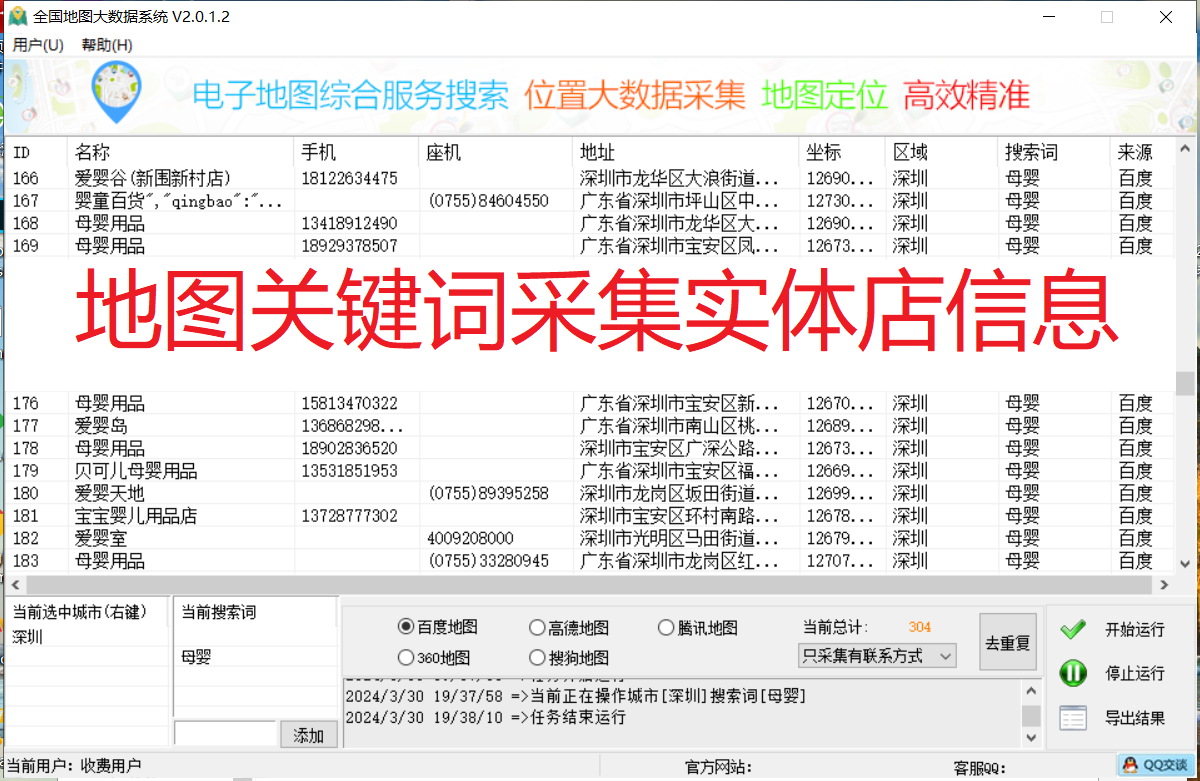Viewport: 1200px width, 781px height.
Task: Select the row 爱婴谷(新围新村店)
Action: 590,178
